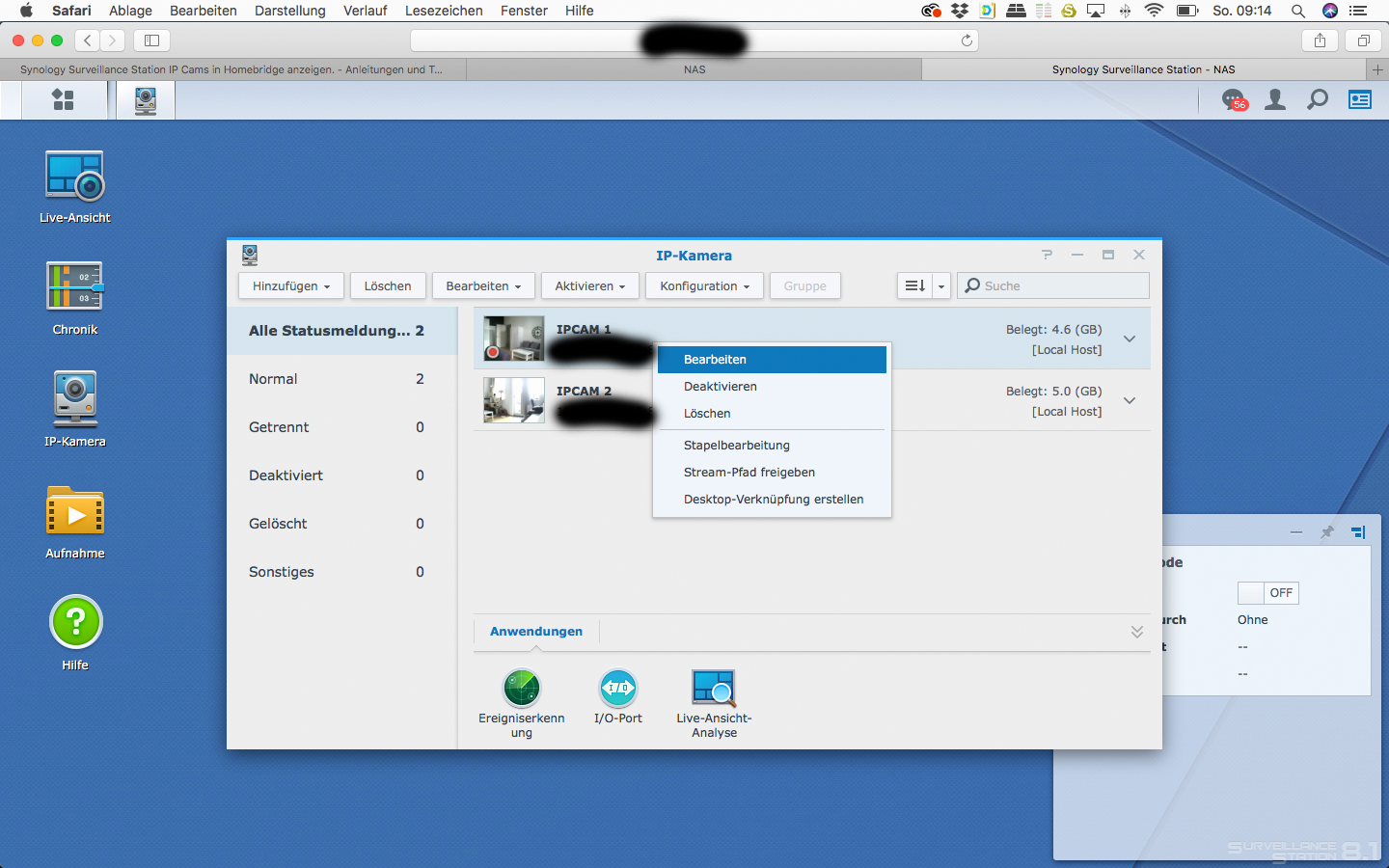Image resolution: width=1389 pixels, height=868 pixels.
Task: Open the Konfiguration dropdown
Action: click(x=704, y=286)
